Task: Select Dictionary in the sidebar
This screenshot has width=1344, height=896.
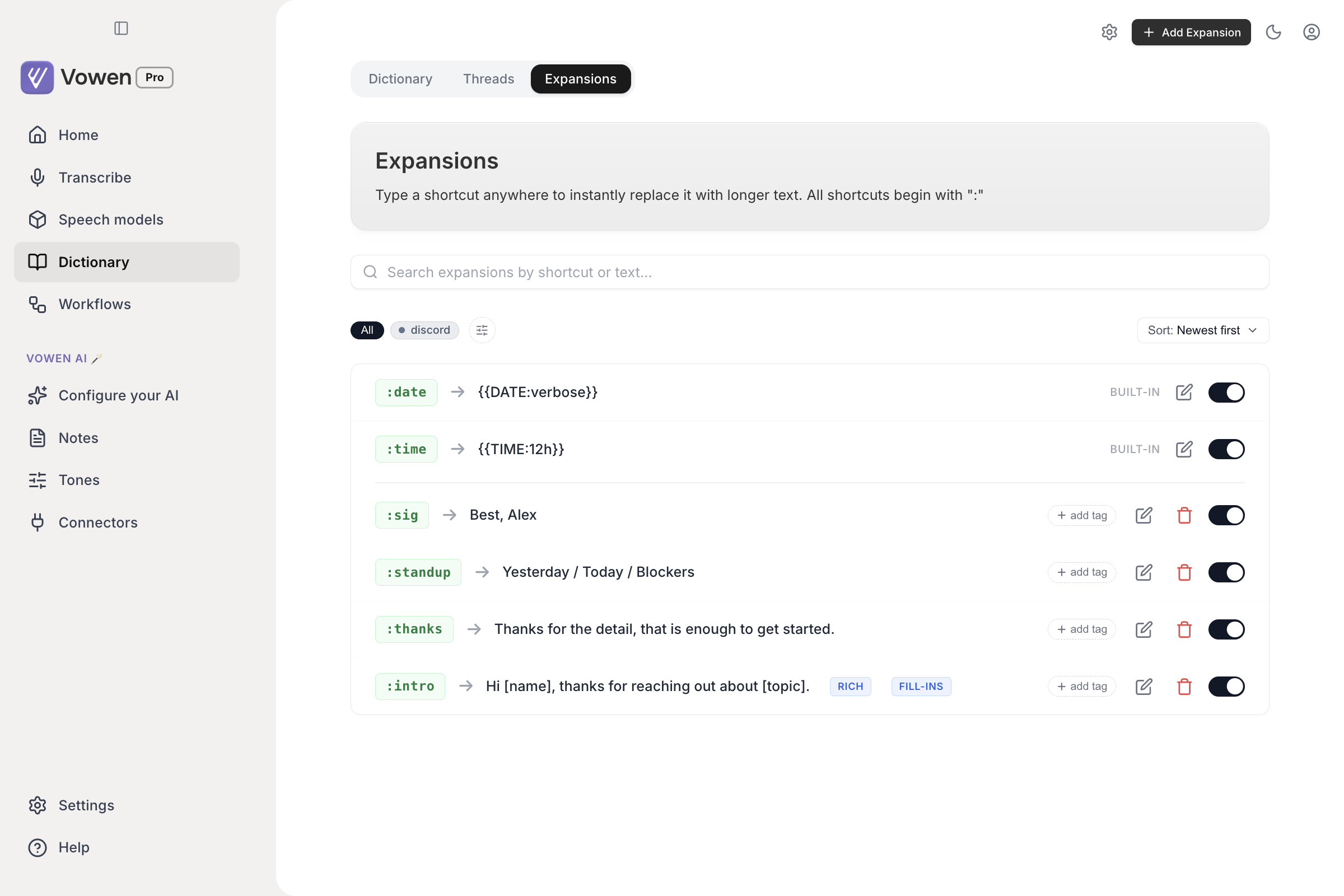Action: (127, 262)
